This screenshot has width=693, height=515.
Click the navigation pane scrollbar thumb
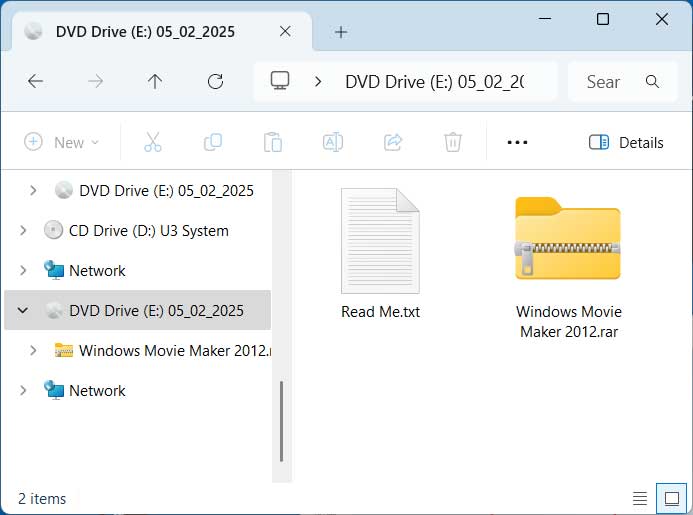(x=282, y=422)
